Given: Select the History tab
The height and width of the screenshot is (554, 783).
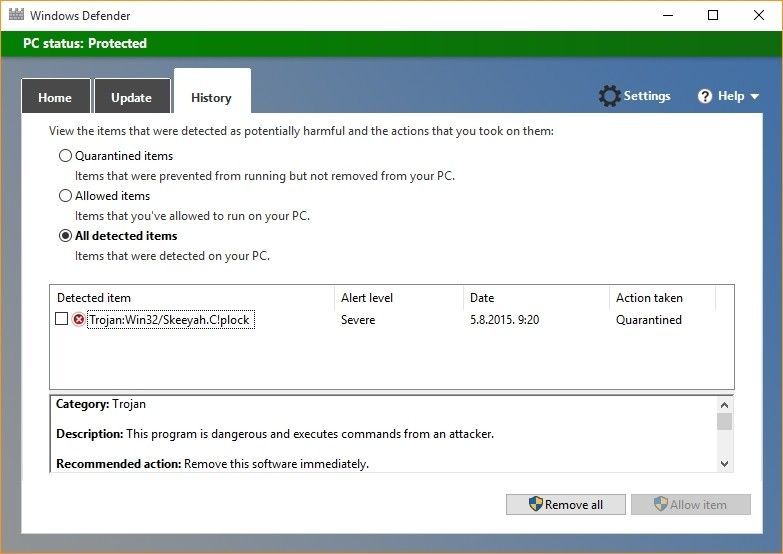Looking at the screenshot, I should [x=212, y=92].
